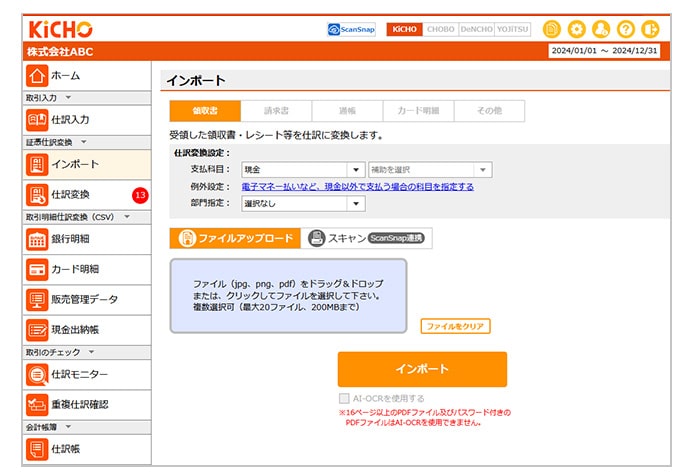Open the 銀行明細 bank statement icon

click(37, 239)
